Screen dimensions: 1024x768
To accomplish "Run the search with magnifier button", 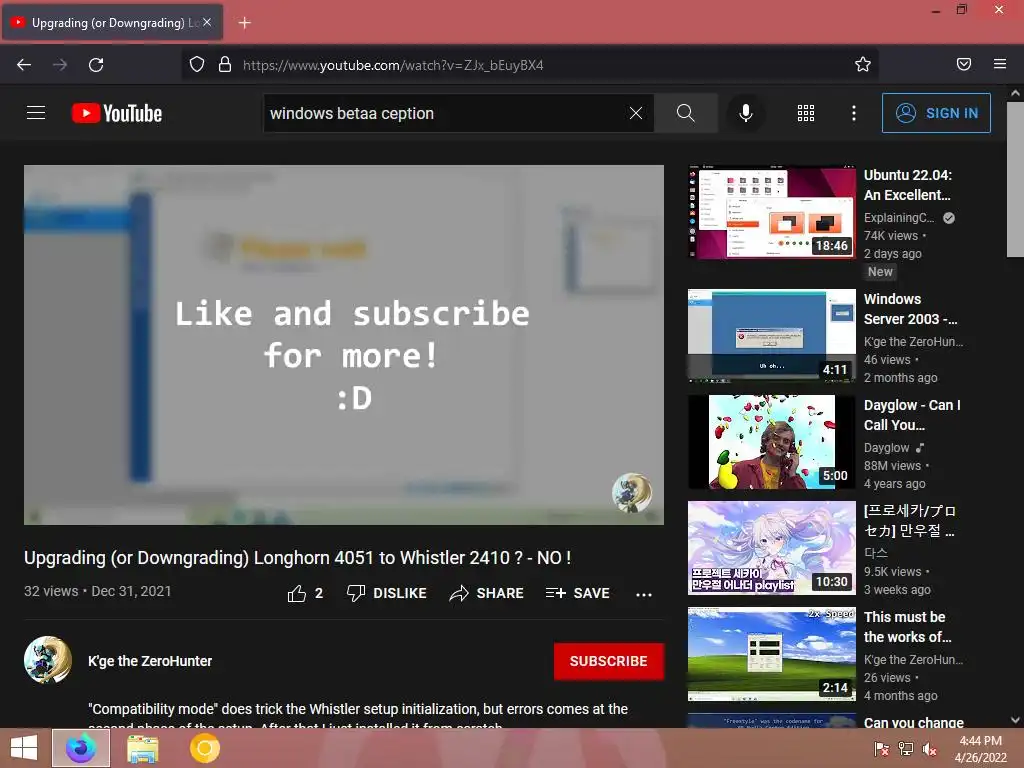I will pos(686,113).
